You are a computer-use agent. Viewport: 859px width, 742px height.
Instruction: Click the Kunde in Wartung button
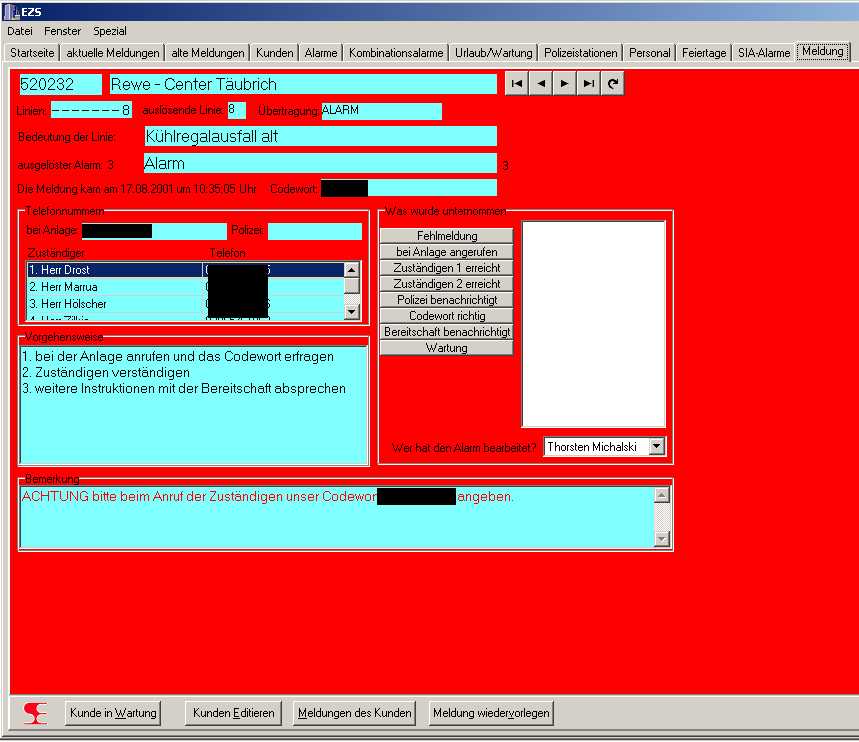113,713
